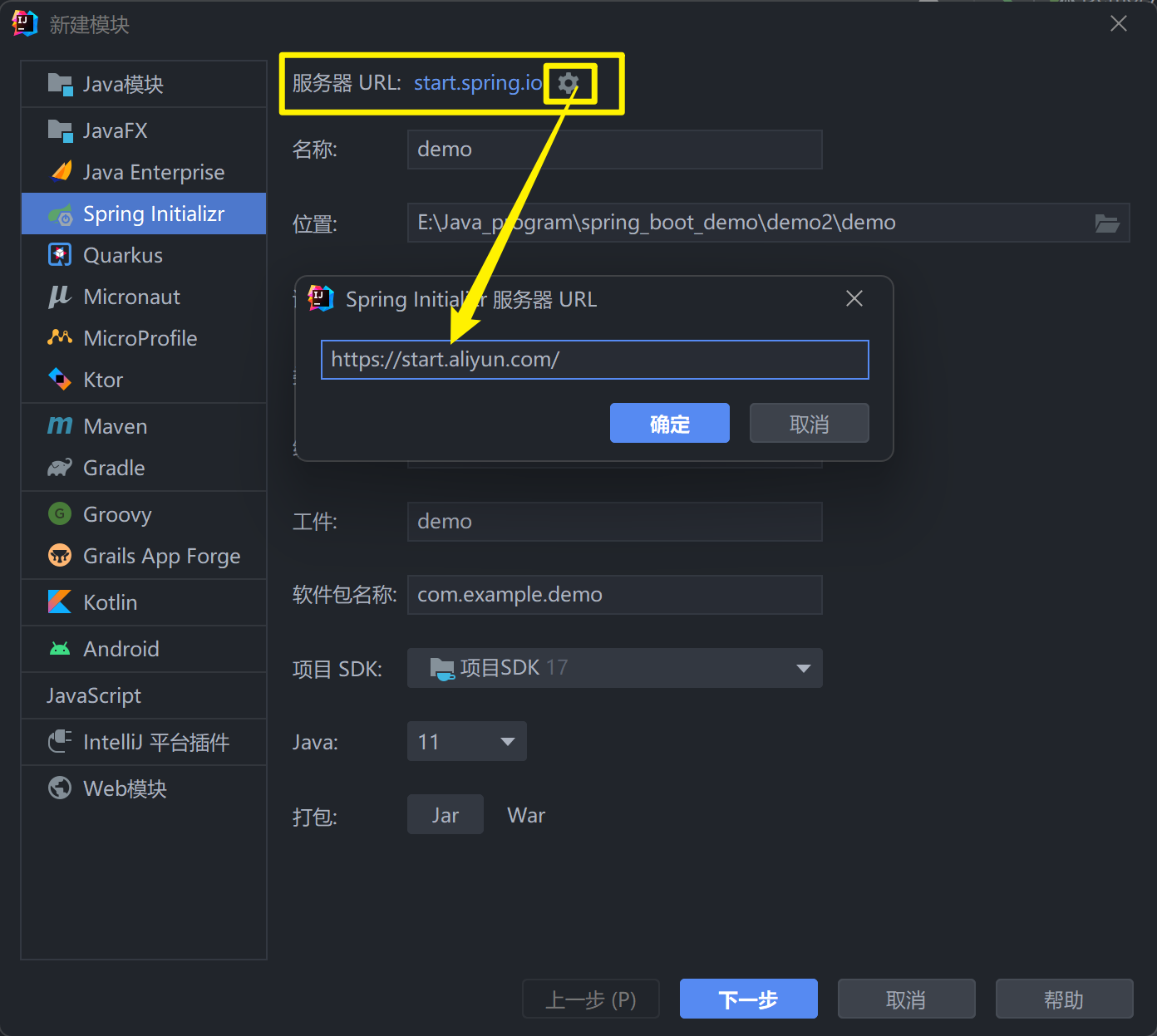Click the server URL text field
Screen dimensions: 1157x1036
595,360
